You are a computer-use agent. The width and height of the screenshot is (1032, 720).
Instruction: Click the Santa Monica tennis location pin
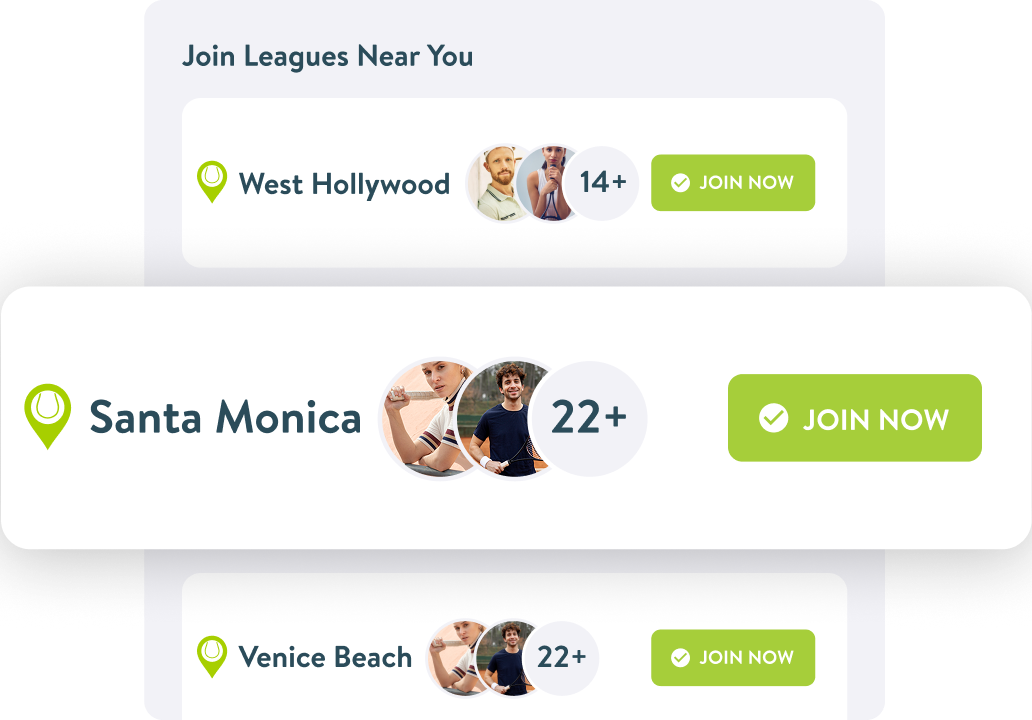click(x=48, y=415)
